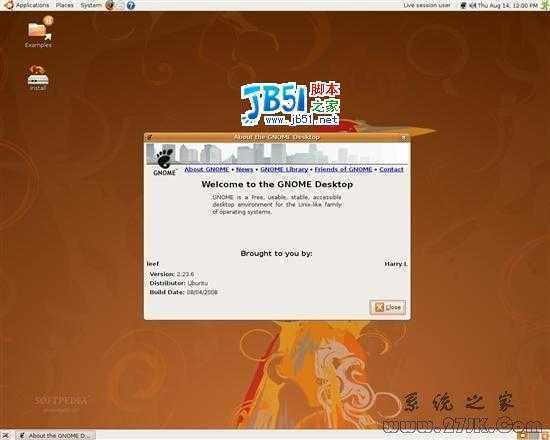Open the Install icon on the desktop

tap(38, 78)
